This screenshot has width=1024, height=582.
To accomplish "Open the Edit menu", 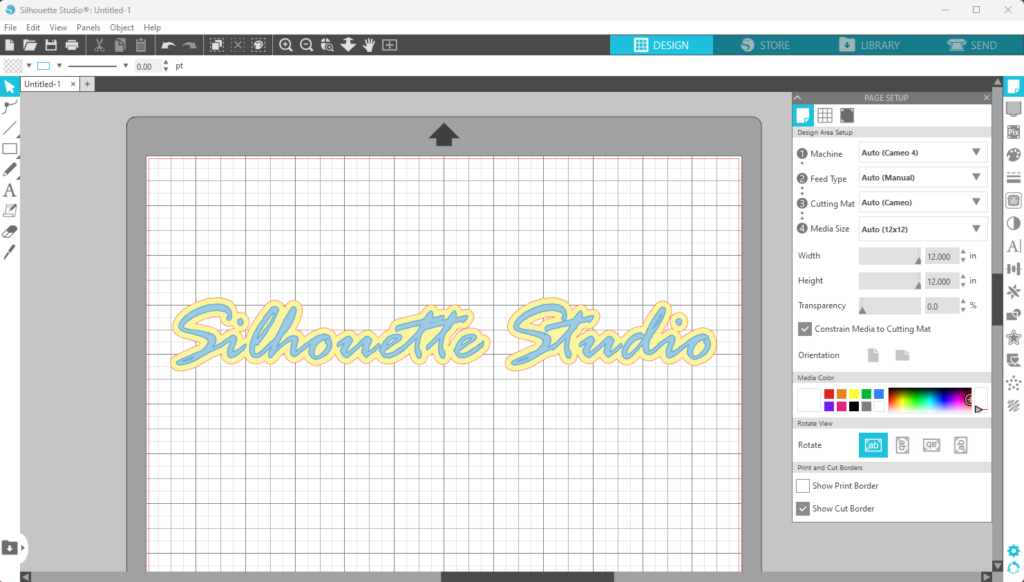I will click(x=33, y=27).
